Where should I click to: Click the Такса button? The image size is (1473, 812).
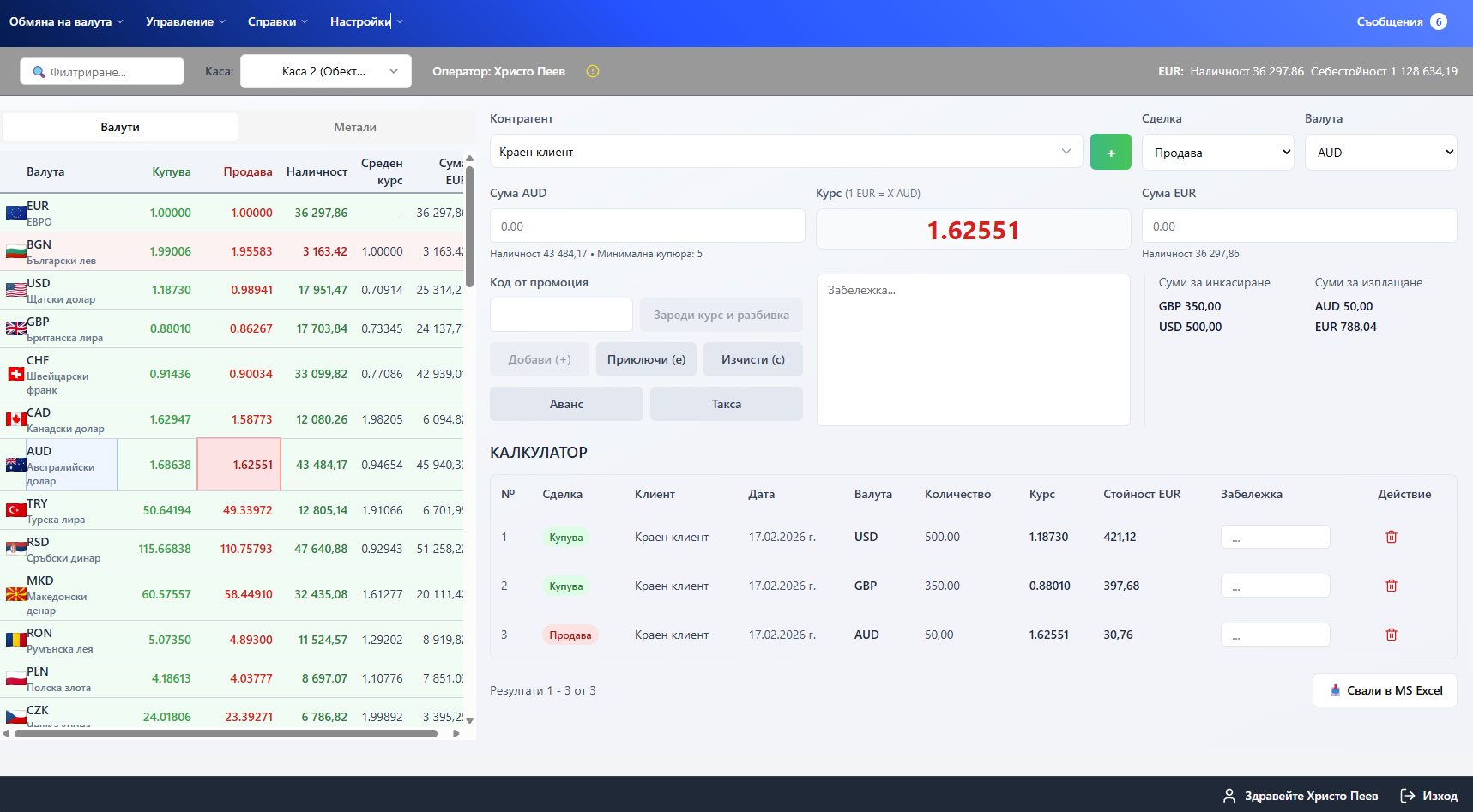pos(726,404)
